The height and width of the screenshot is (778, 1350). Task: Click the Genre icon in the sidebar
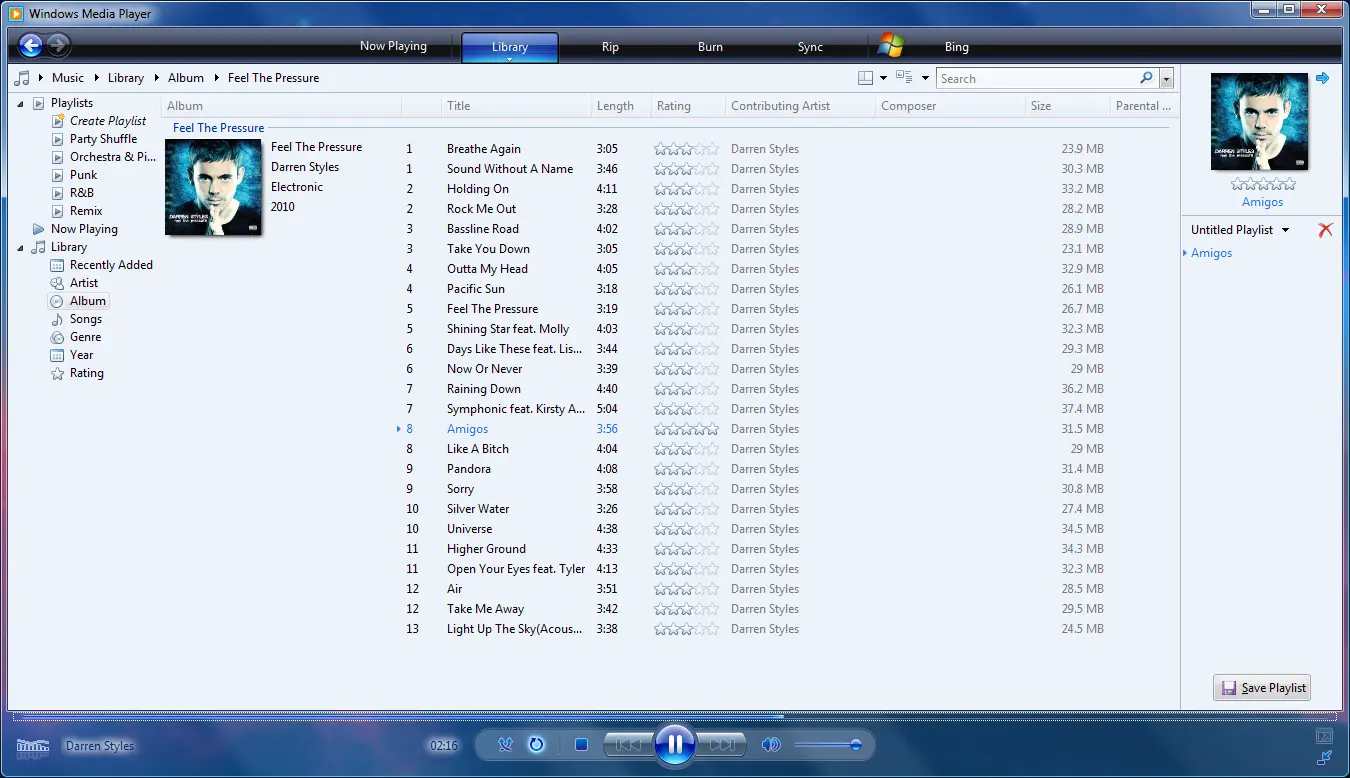(58, 337)
